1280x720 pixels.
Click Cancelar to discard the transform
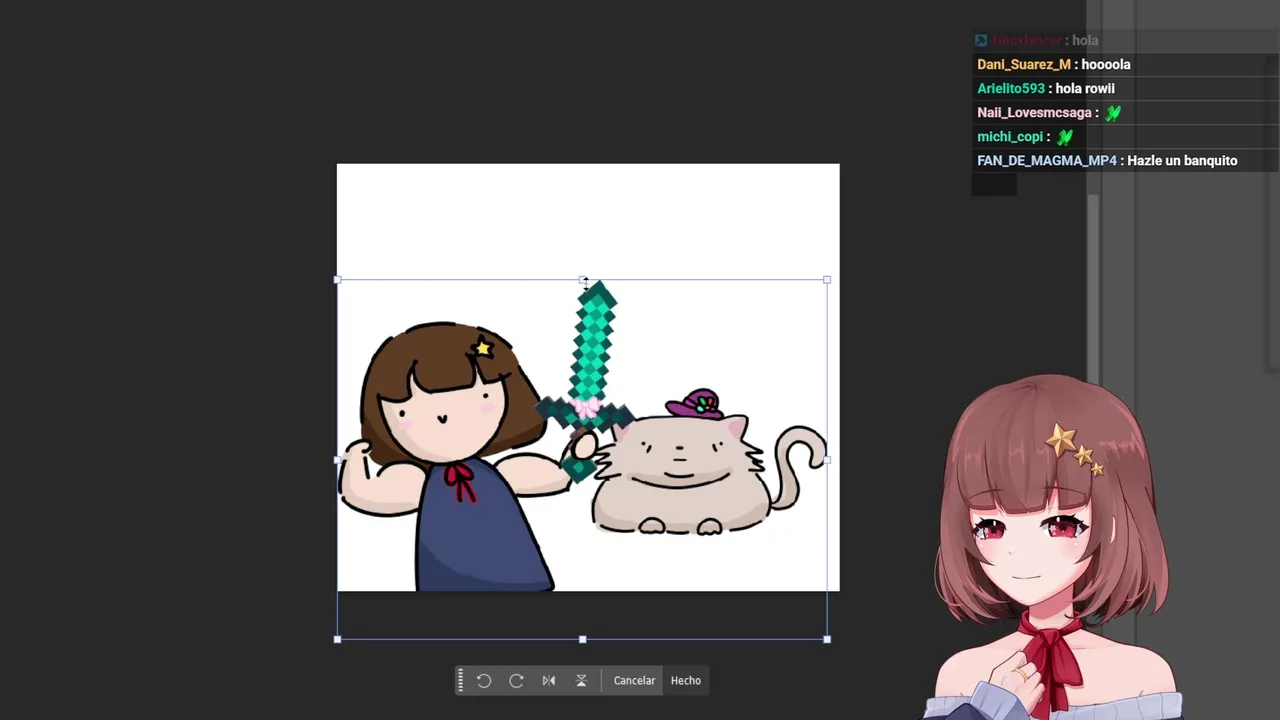pyautogui.click(x=634, y=680)
